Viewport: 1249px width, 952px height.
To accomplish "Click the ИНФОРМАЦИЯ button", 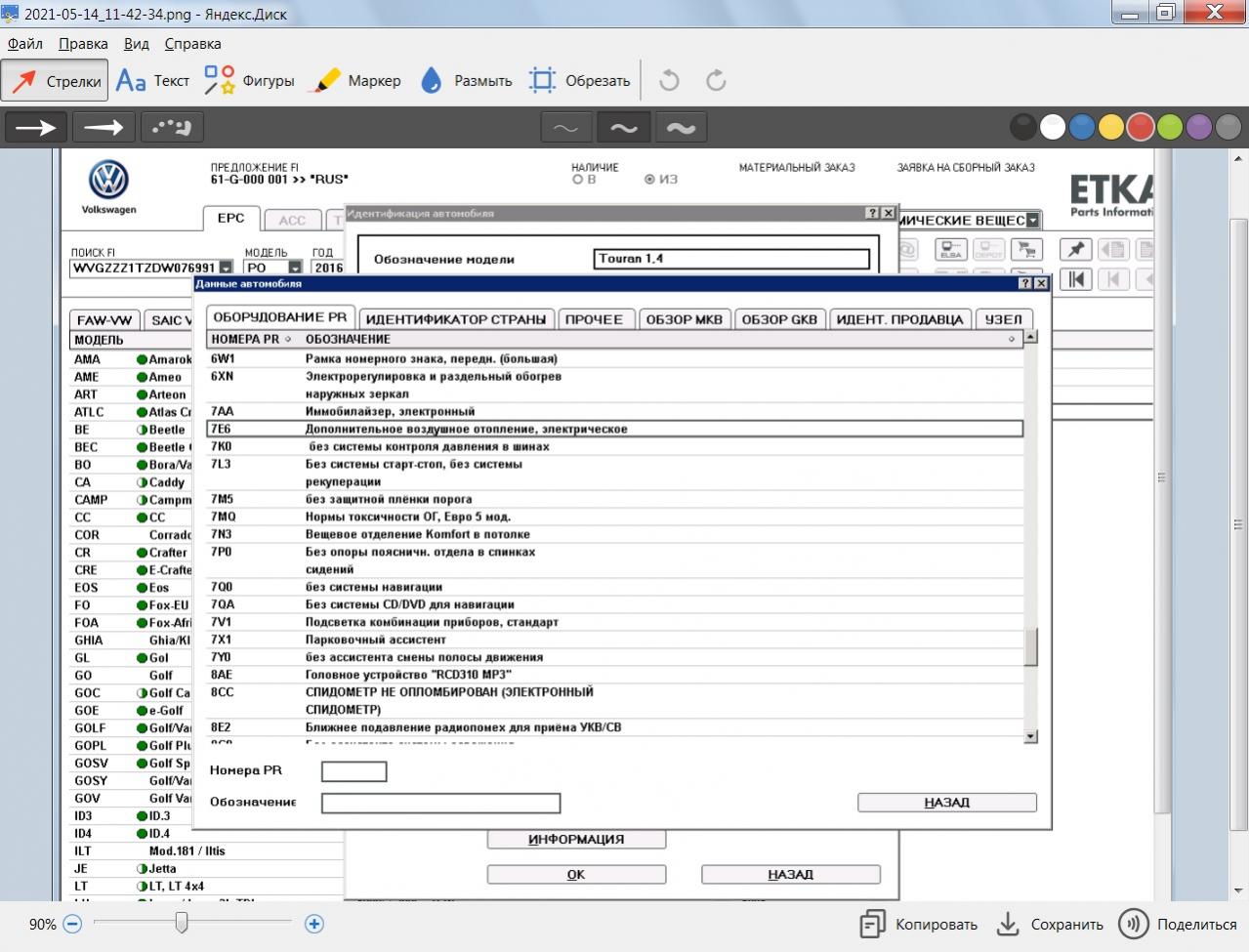I will tap(576, 840).
